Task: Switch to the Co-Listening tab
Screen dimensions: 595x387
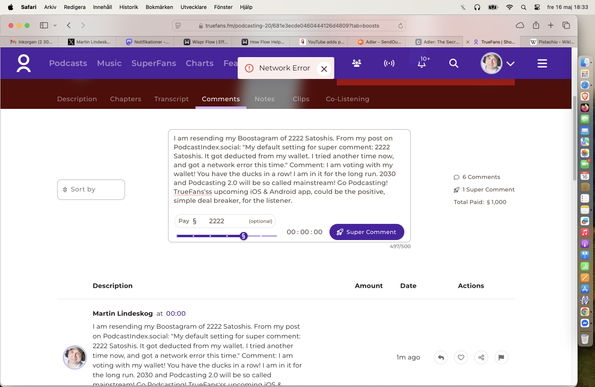Action: (347, 99)
